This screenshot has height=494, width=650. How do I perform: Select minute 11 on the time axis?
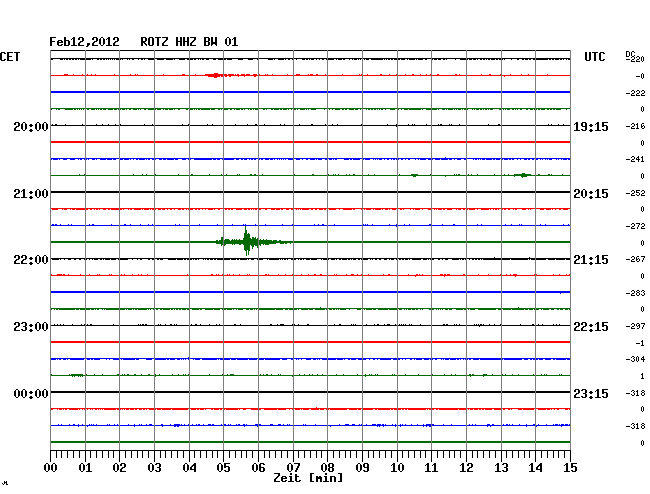click(x=431, y=467)
